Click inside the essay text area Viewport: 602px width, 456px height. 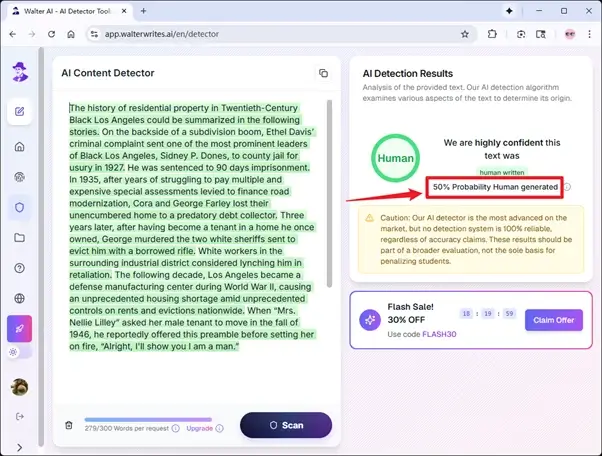click(x=192, y=227)
